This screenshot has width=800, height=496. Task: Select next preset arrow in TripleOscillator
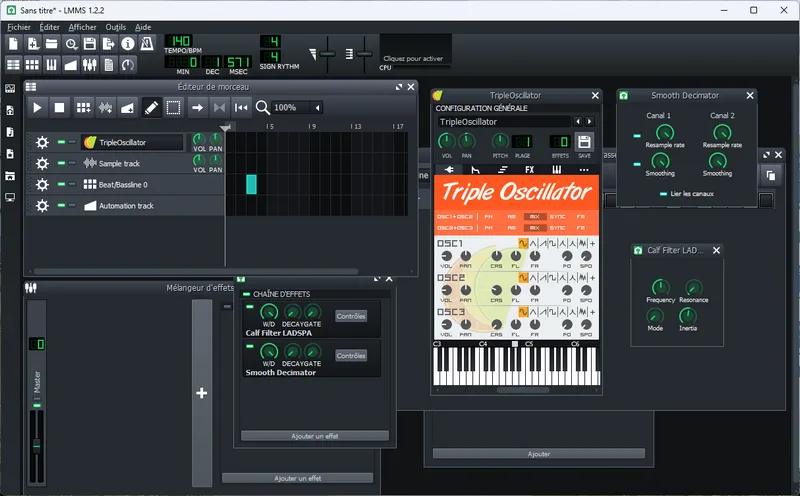click(589, 121)
